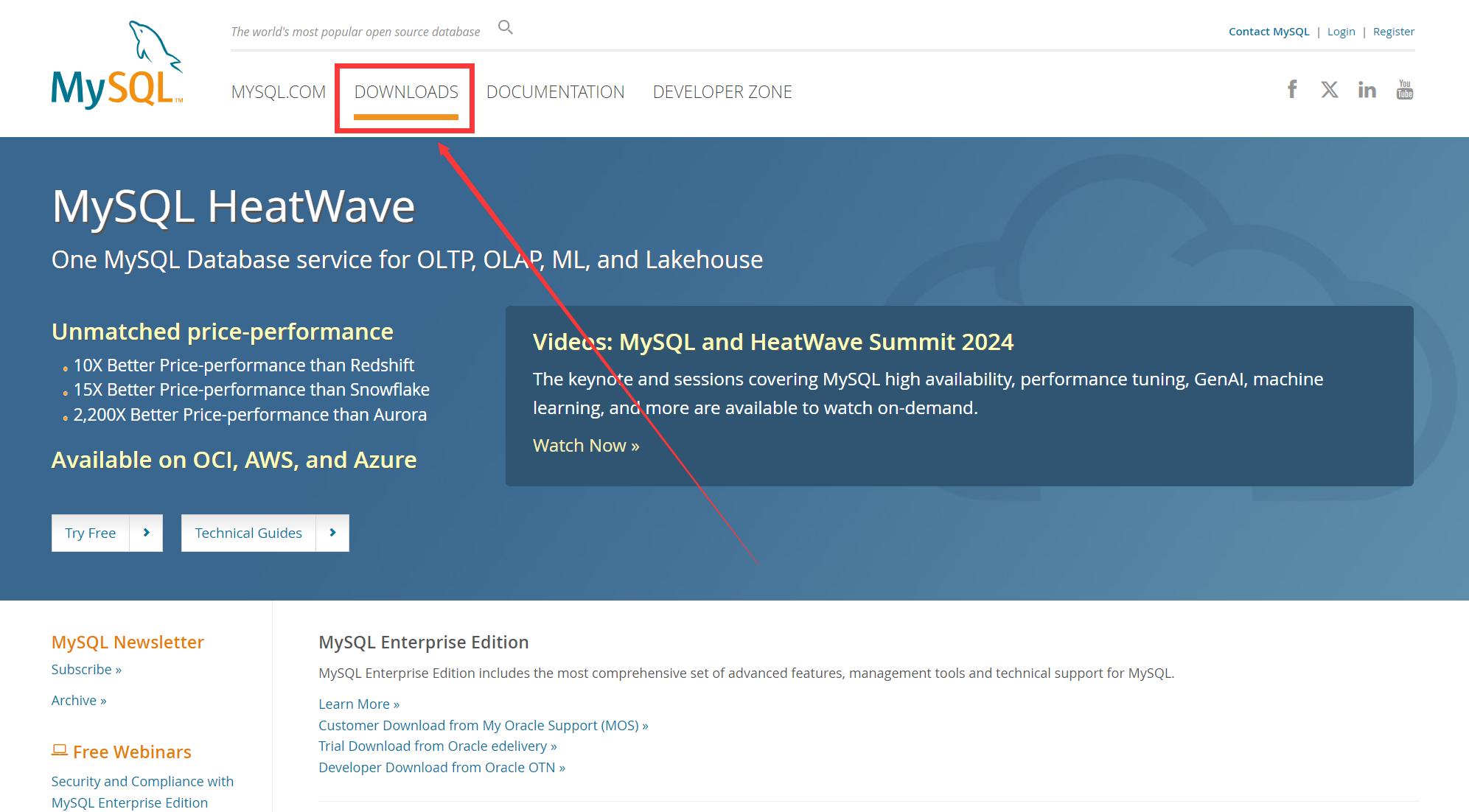Open the DEVELOPER ZONE tab
The image size is (1469, 812).
tap(722, 92)
